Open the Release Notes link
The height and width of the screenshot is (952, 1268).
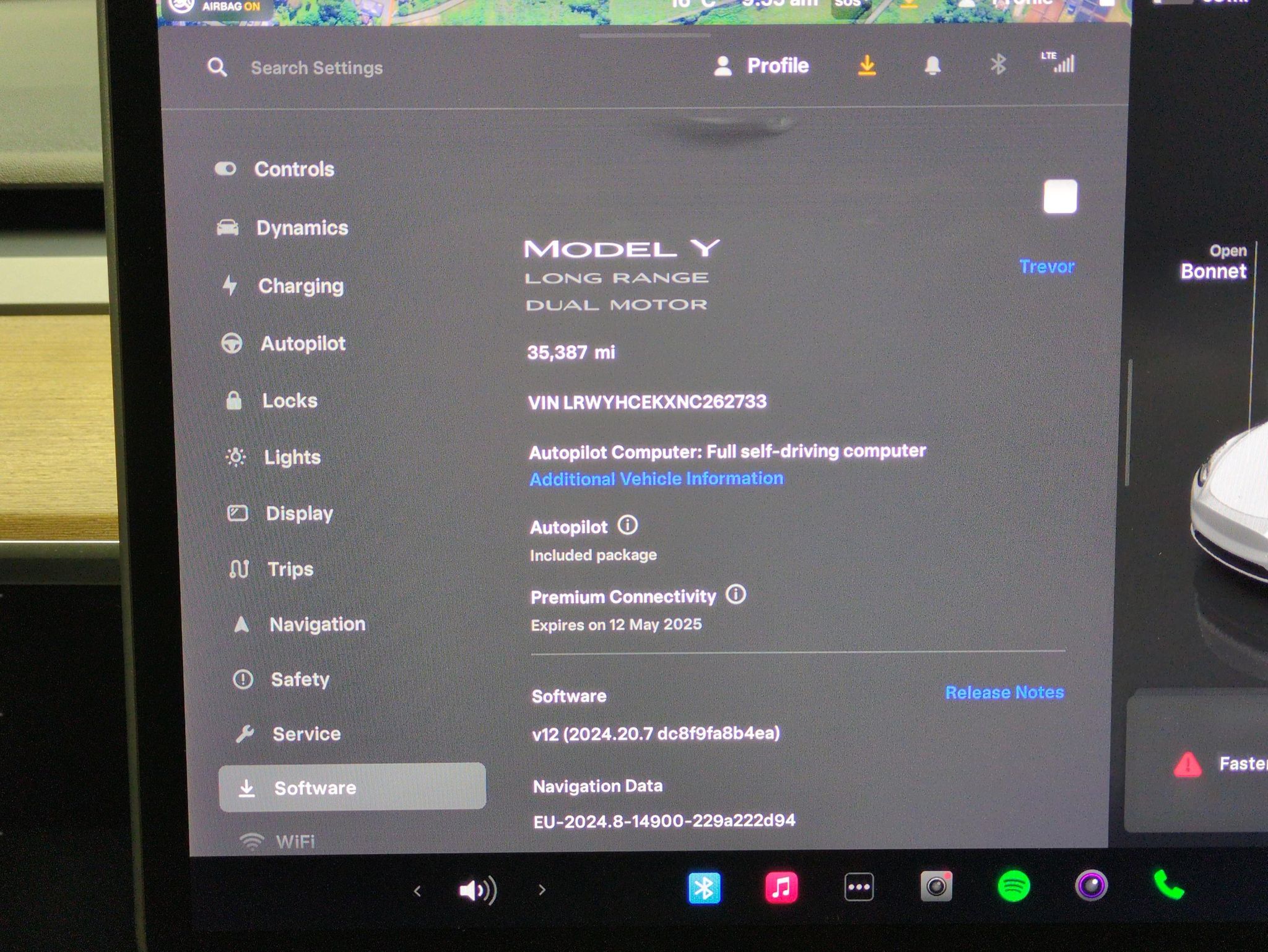point(1004,692)
